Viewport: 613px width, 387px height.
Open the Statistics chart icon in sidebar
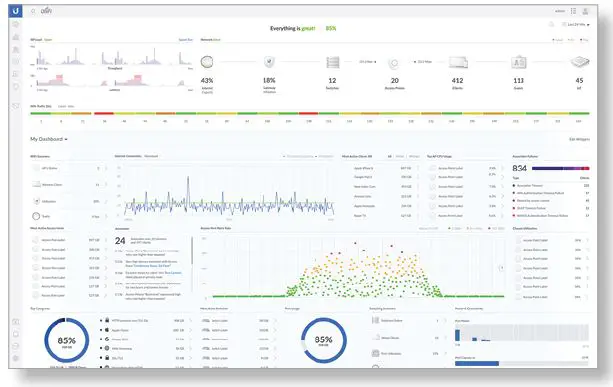pyautogui.click(x=16, y=37)
